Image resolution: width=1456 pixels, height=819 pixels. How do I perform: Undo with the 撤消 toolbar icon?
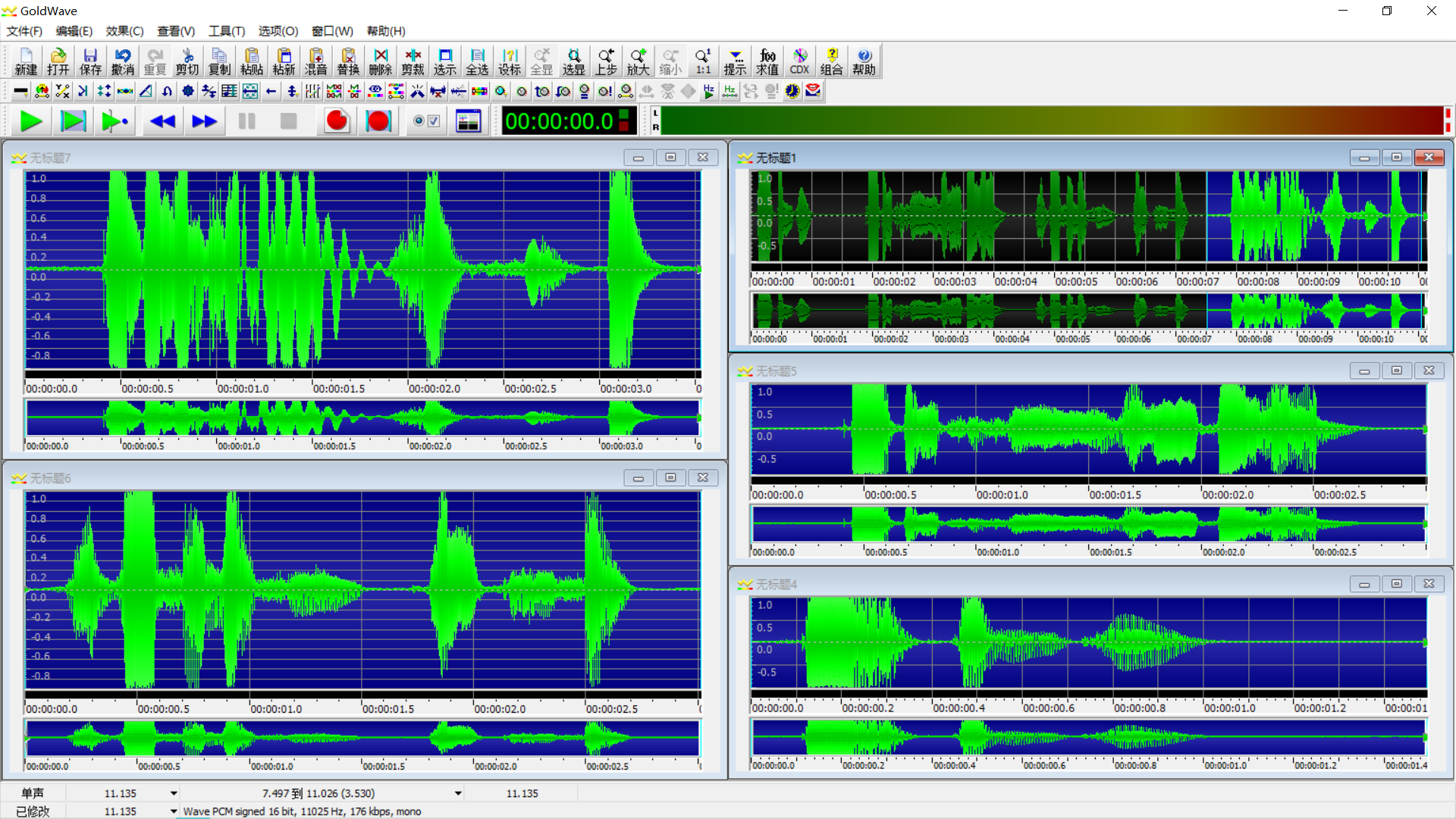point(123,61)
